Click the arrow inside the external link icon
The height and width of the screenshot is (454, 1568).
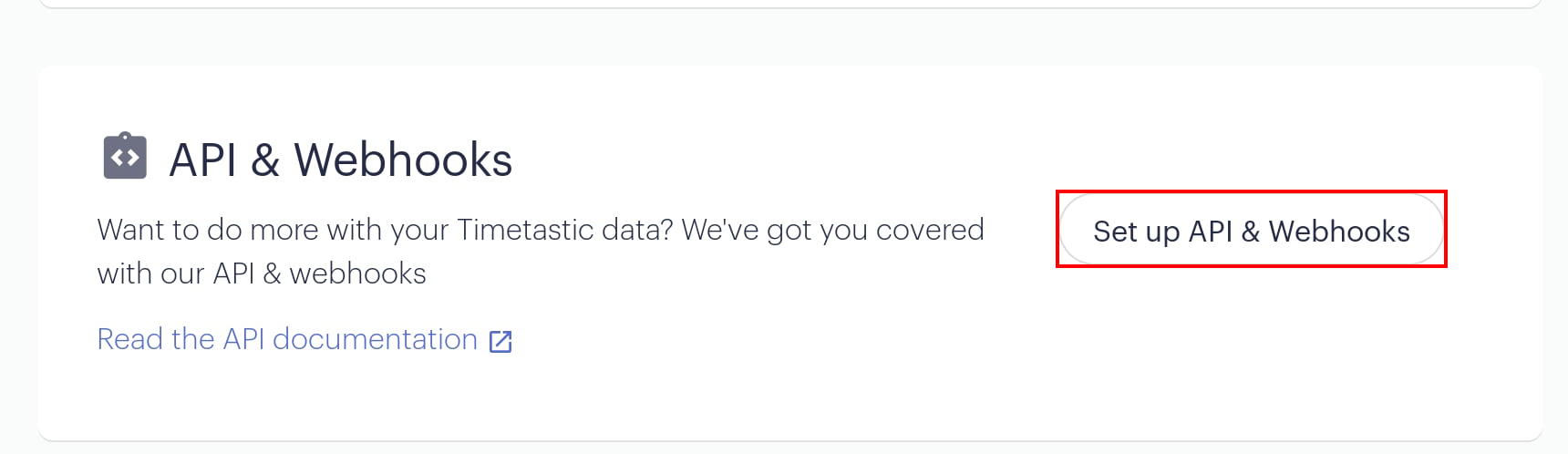pyautogui.click(x=505, y=336)
